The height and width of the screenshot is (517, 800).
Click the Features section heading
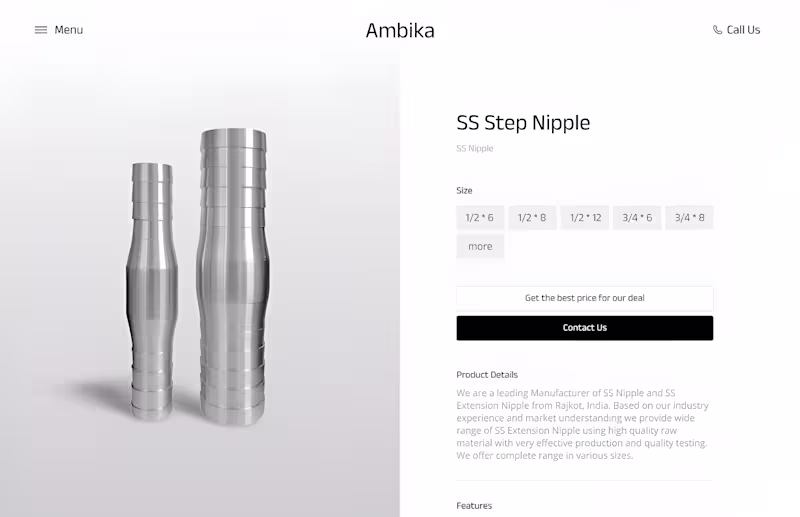point(474,506)
